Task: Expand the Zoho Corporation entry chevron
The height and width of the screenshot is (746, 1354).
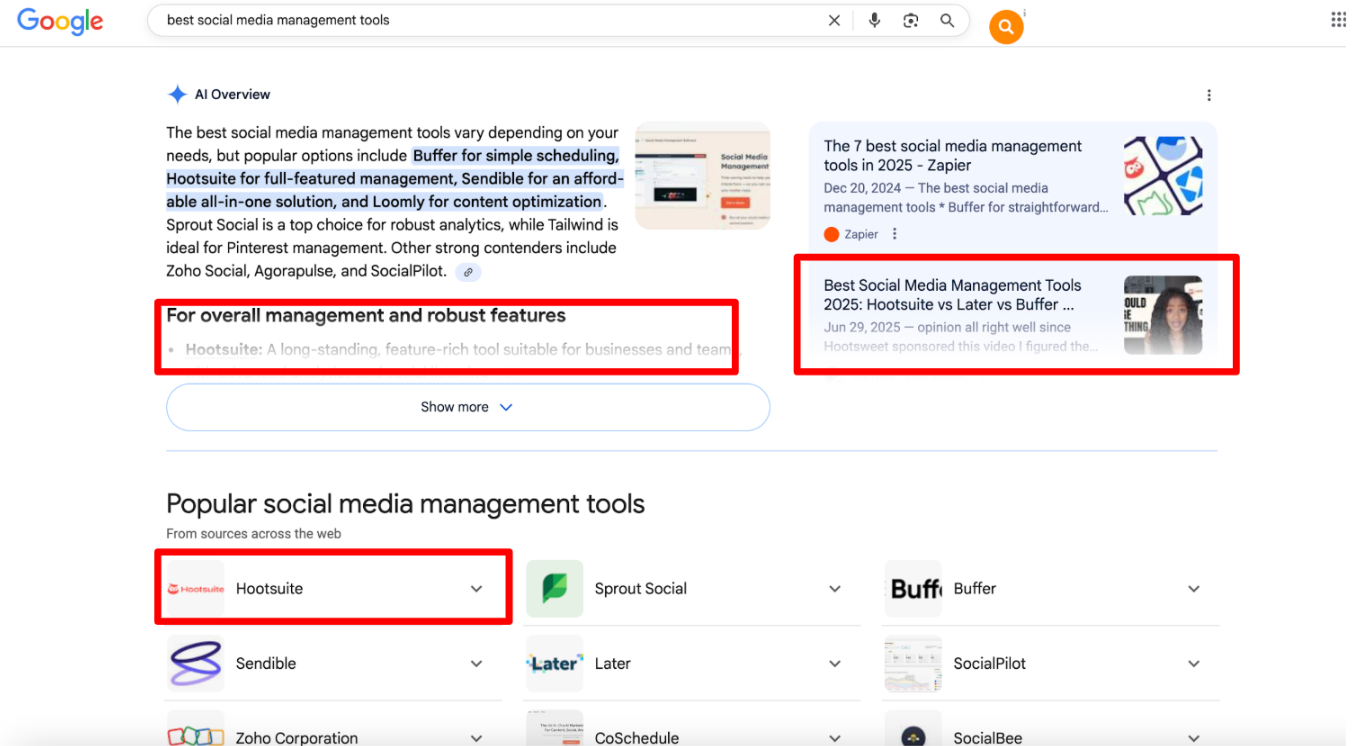Action: click(x=477, y=738)
